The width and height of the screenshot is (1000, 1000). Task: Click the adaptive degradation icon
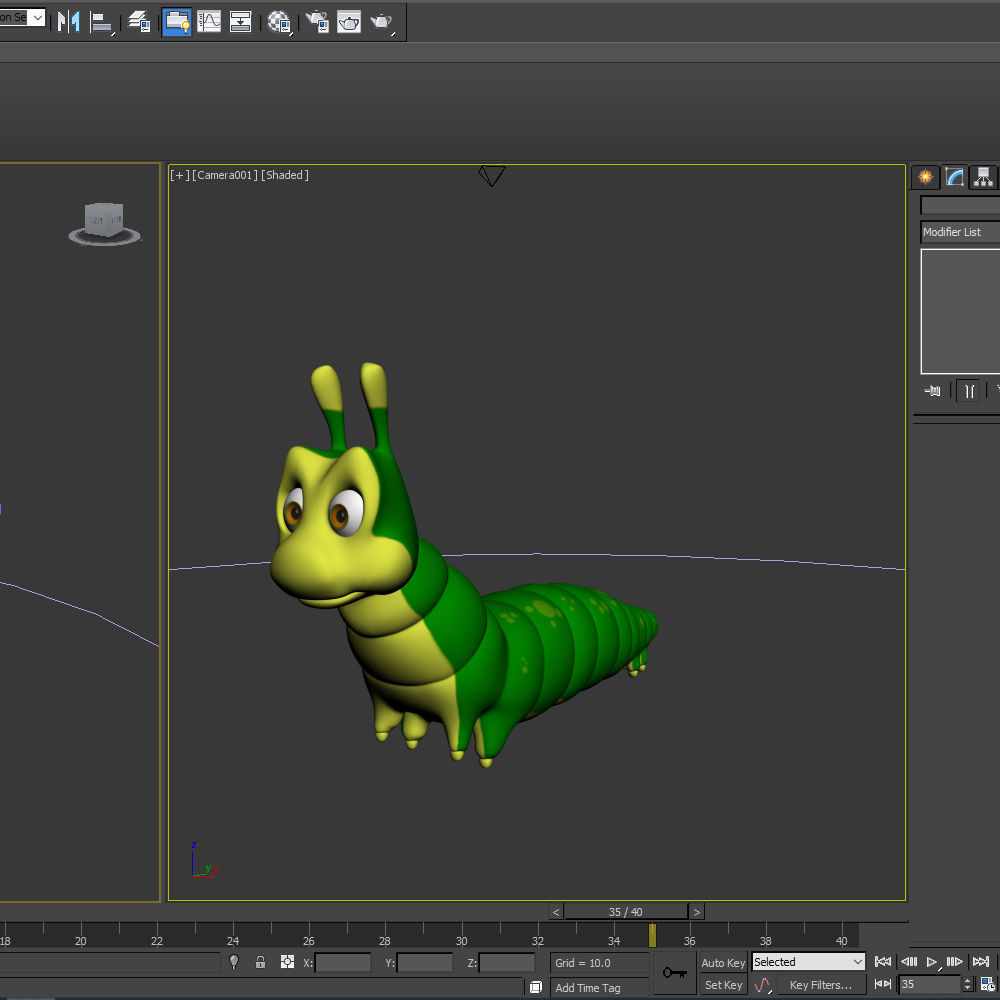536,987
